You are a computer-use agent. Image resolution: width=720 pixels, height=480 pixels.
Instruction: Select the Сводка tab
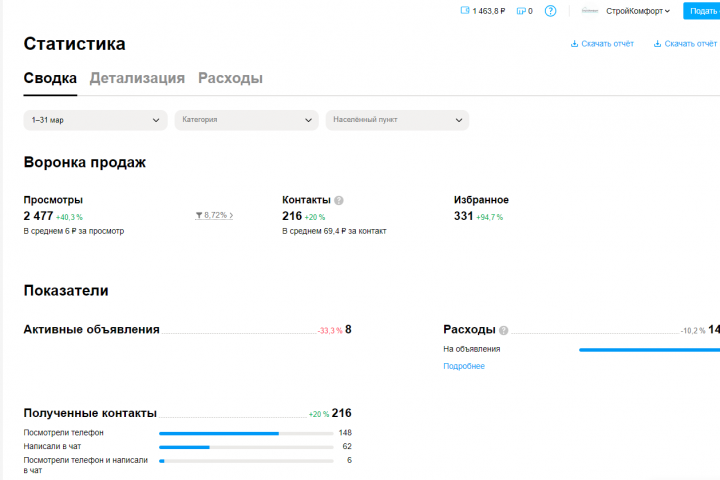click(x=50, y=78)
